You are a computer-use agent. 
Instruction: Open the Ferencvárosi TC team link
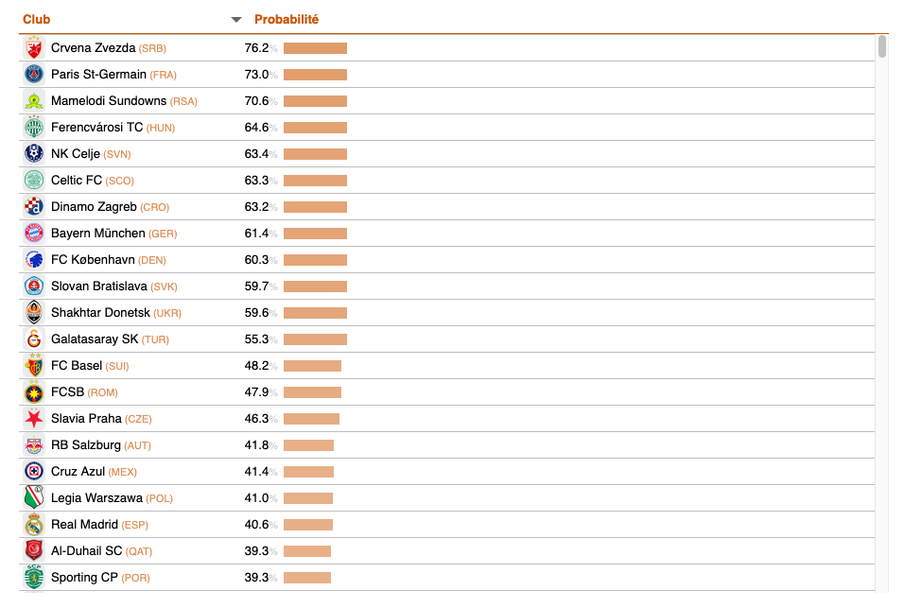coord(97,127)
